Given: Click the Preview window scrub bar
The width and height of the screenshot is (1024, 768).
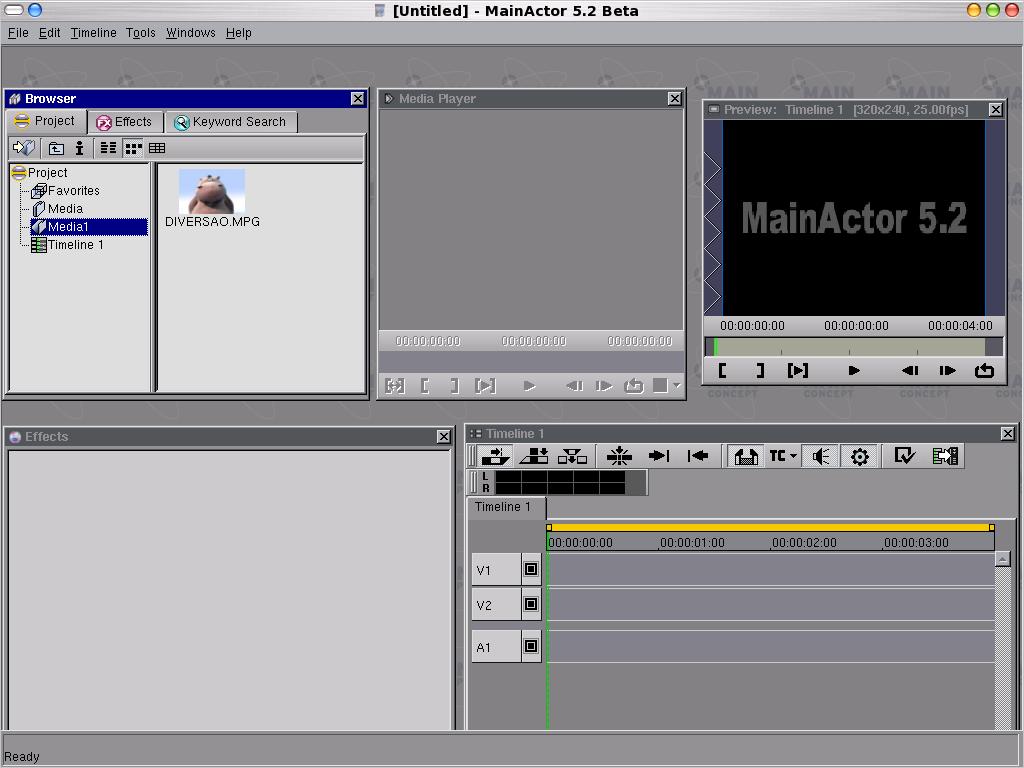Looking at the screenshot, I should point(854,347).
